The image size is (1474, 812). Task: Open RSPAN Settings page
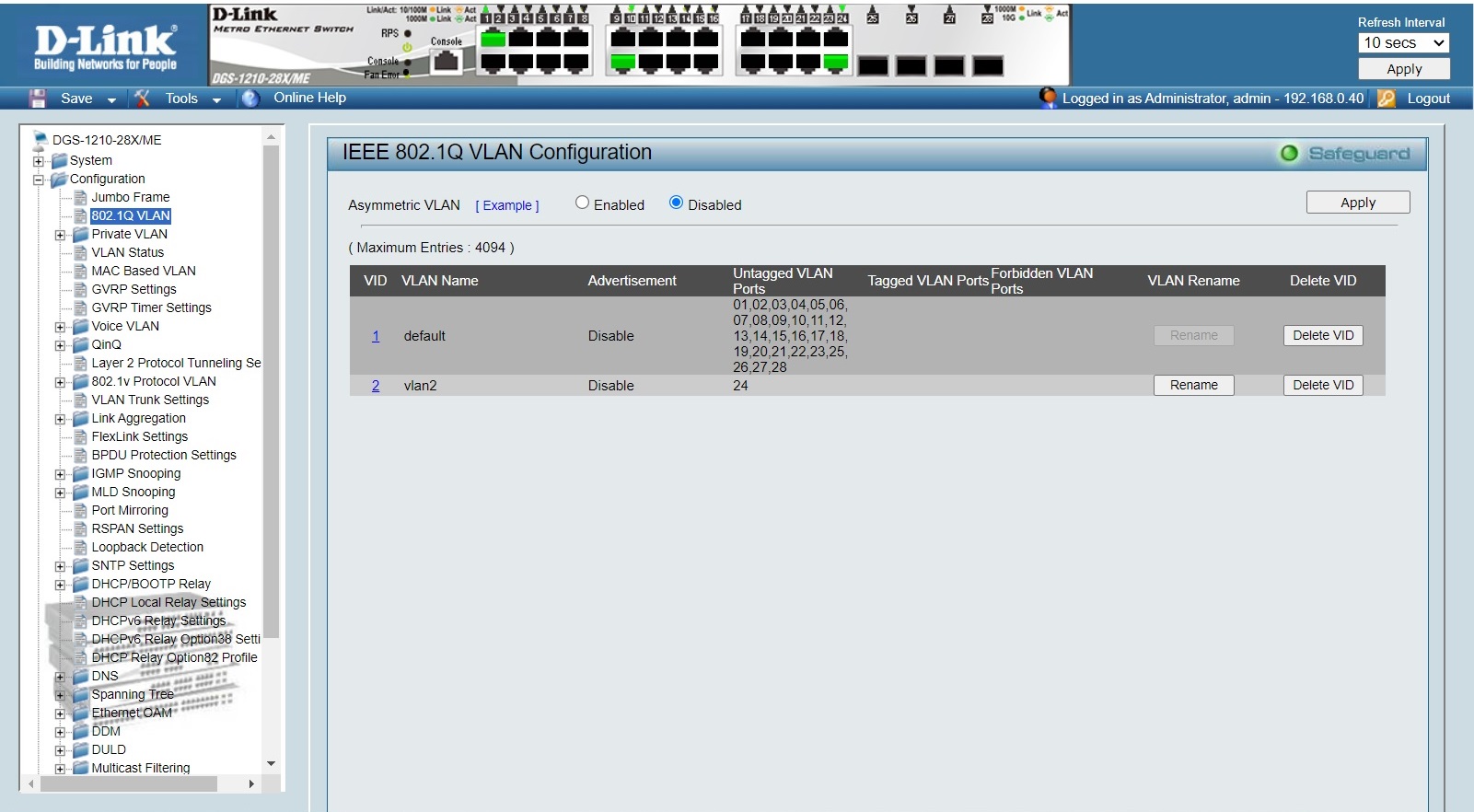point(137,528)
